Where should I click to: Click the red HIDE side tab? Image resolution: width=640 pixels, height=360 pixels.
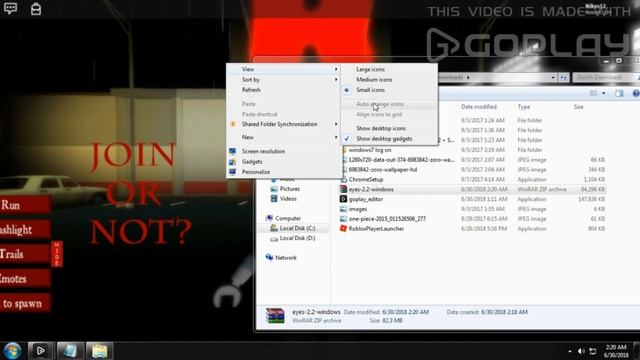tap(57, 254)
